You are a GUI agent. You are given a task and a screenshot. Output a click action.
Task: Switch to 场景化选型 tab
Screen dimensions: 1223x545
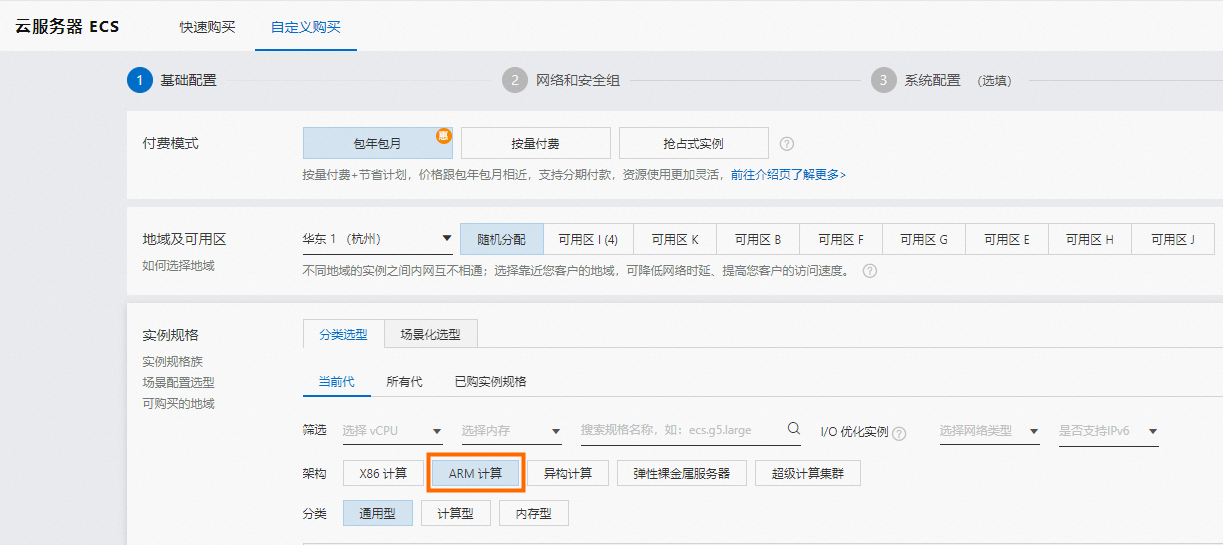click(x=430, y=334)
